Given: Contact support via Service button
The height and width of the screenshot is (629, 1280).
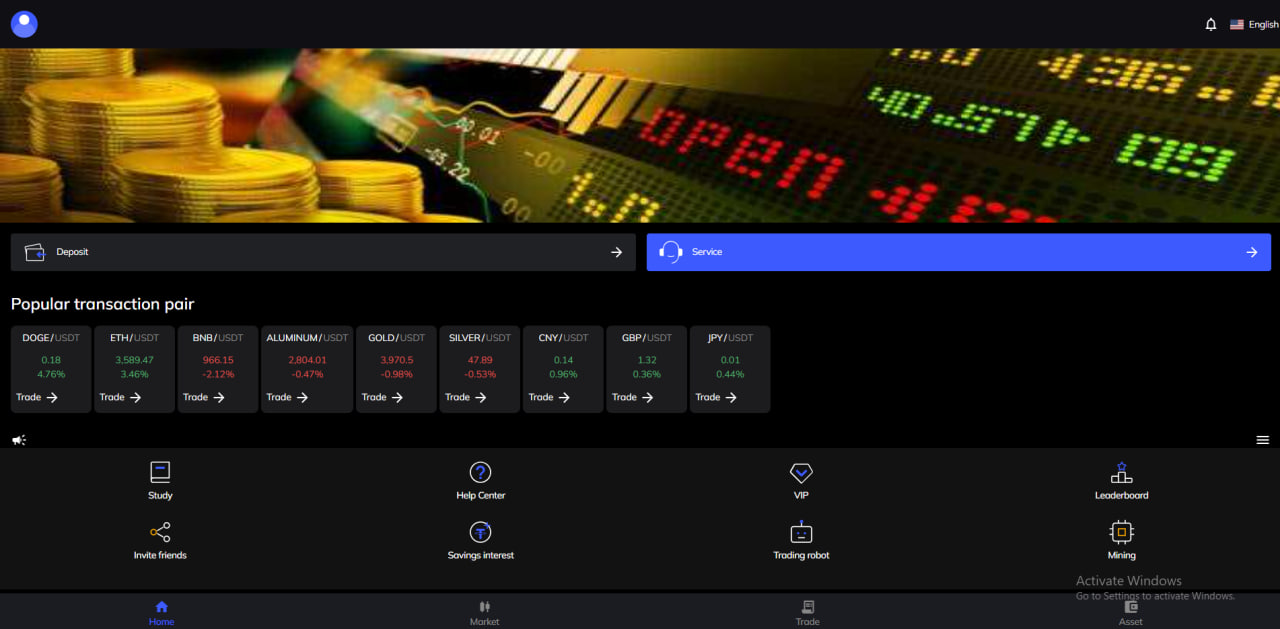Looking at the screenshot, I should [958, 252].
